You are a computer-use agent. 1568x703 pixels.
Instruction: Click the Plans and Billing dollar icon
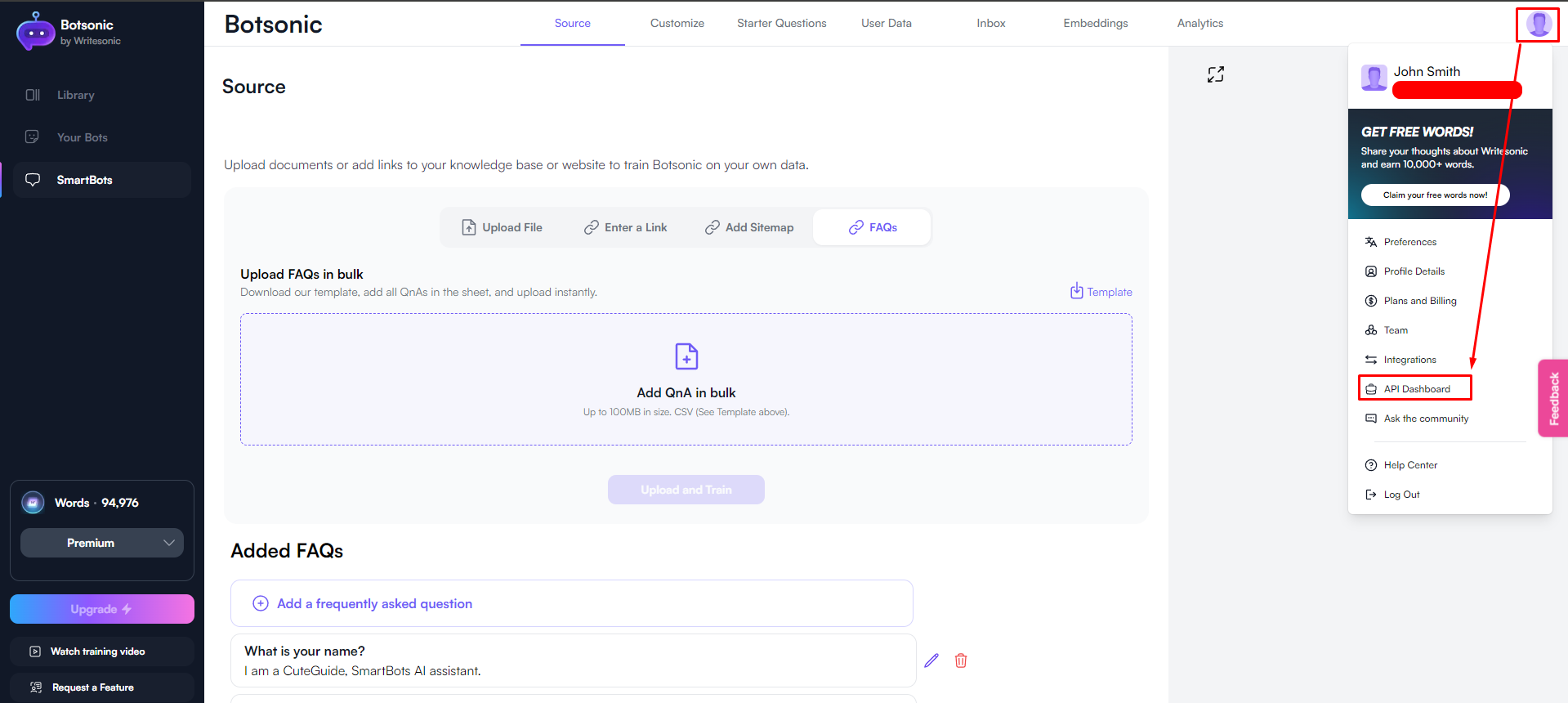click(x=1371, y=301)
